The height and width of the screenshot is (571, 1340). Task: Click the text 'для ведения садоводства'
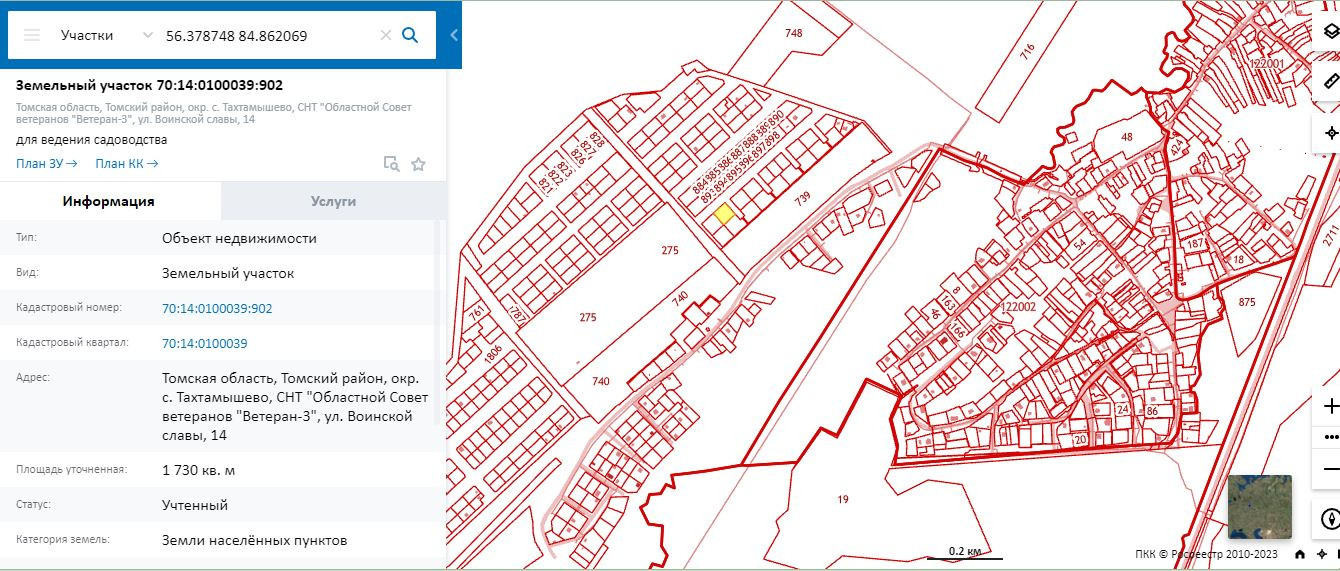pos(92,140)
